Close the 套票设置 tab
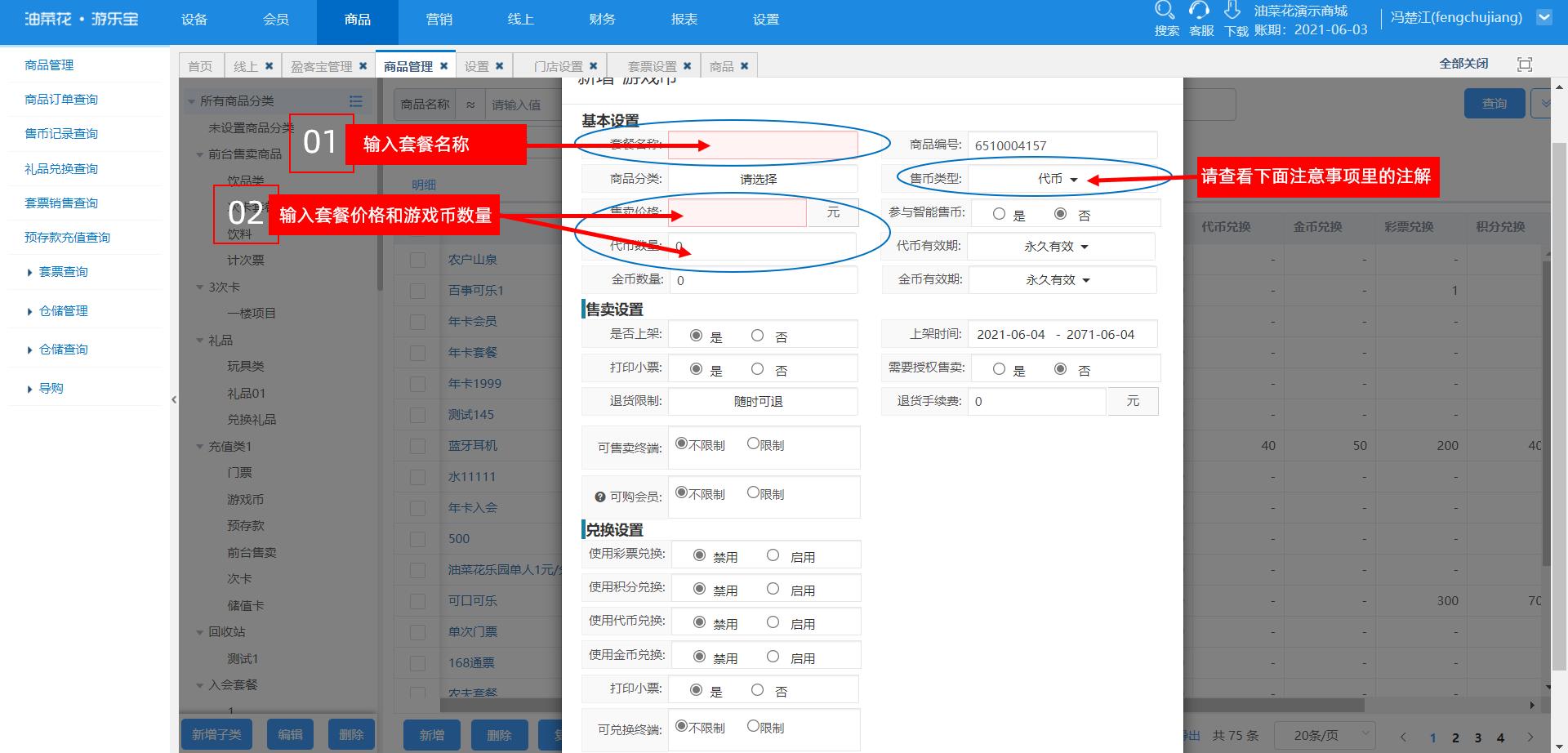Viewport: 1568px width, 753px height. (x=687, y=66)
